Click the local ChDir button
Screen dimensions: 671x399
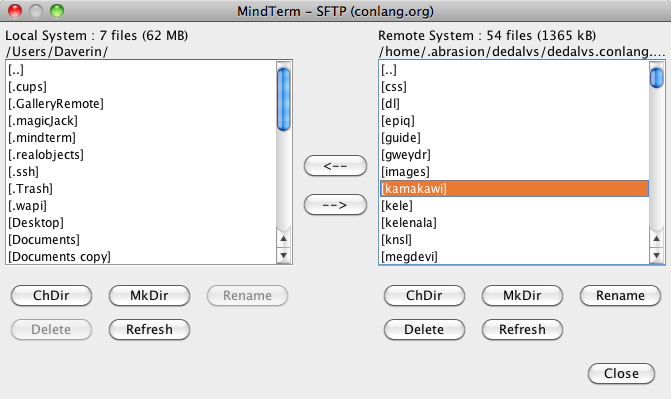point(51,295)
